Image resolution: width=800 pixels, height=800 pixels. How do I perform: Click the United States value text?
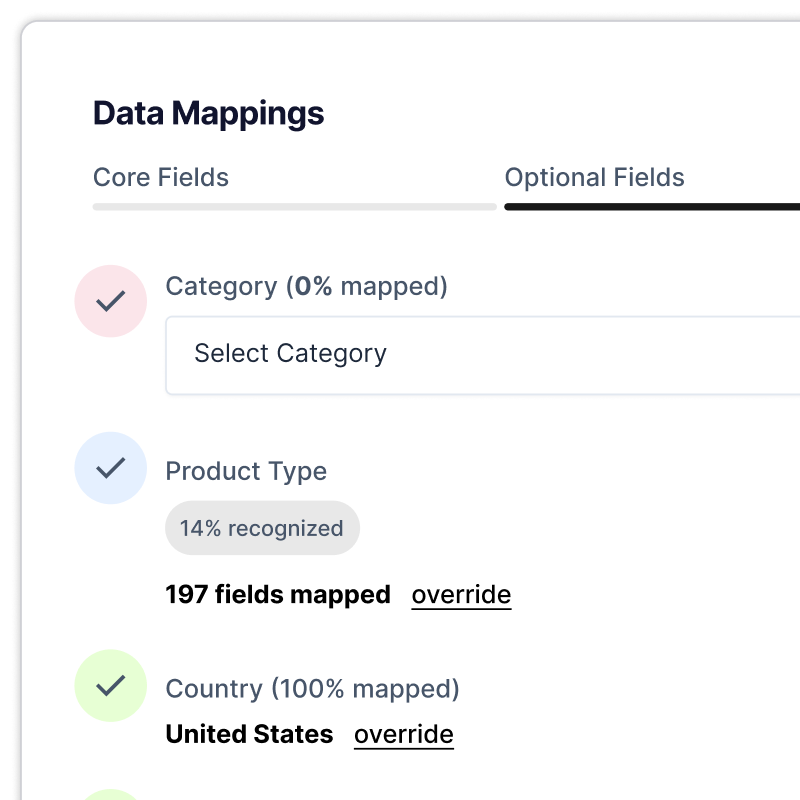coord(249,734)
